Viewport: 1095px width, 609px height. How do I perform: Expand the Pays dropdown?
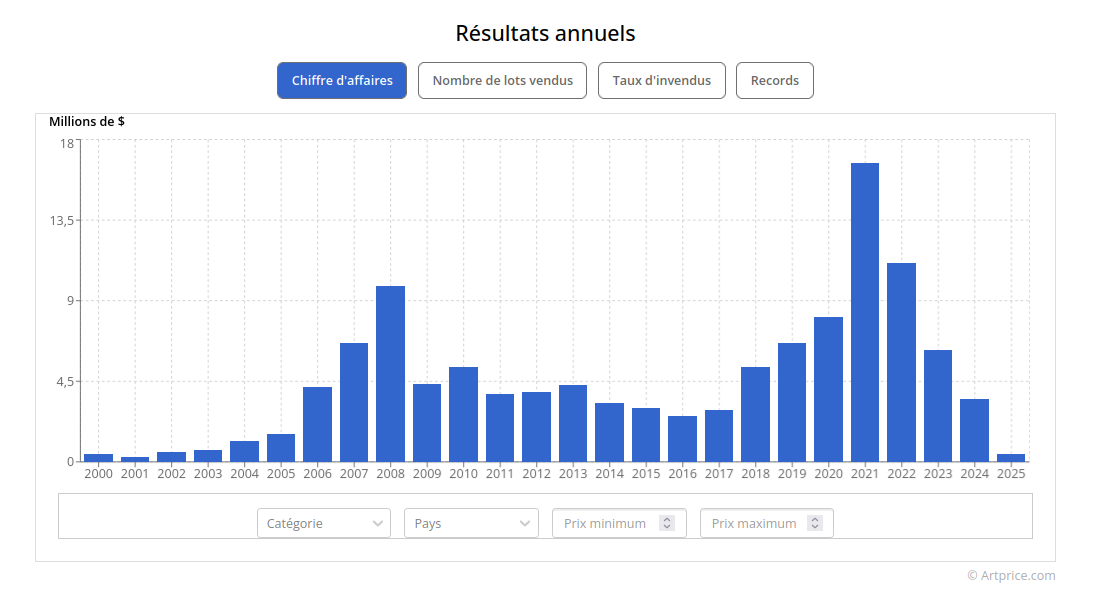471,523
